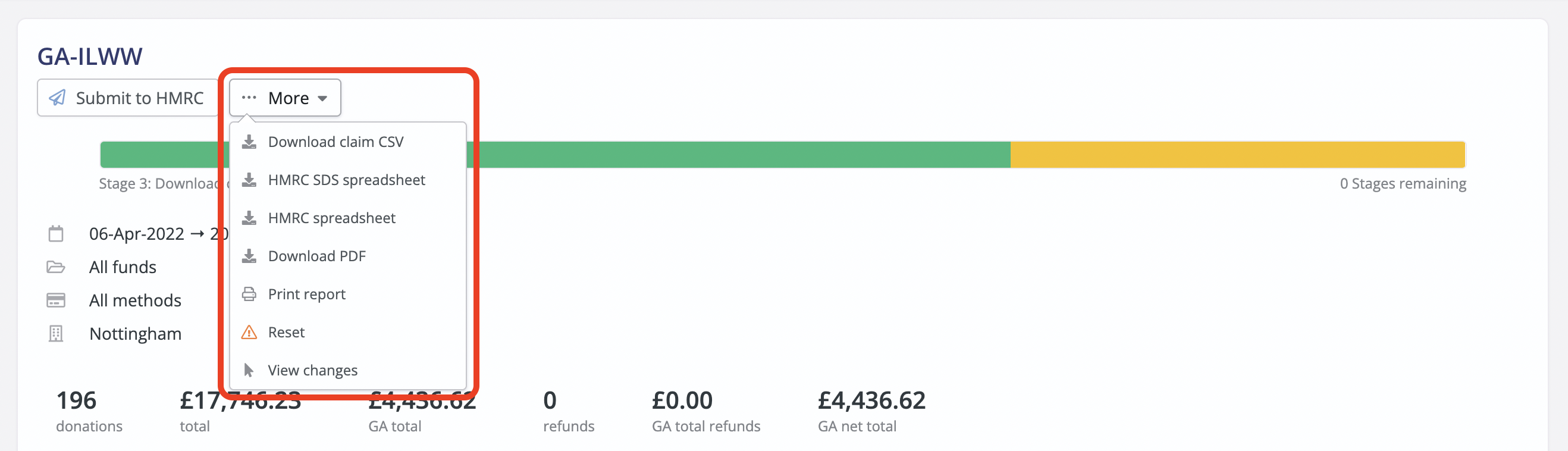Screen dimensions: 1568x451
Task: Click the folder icon beside All funds
Action: [55, 267]
